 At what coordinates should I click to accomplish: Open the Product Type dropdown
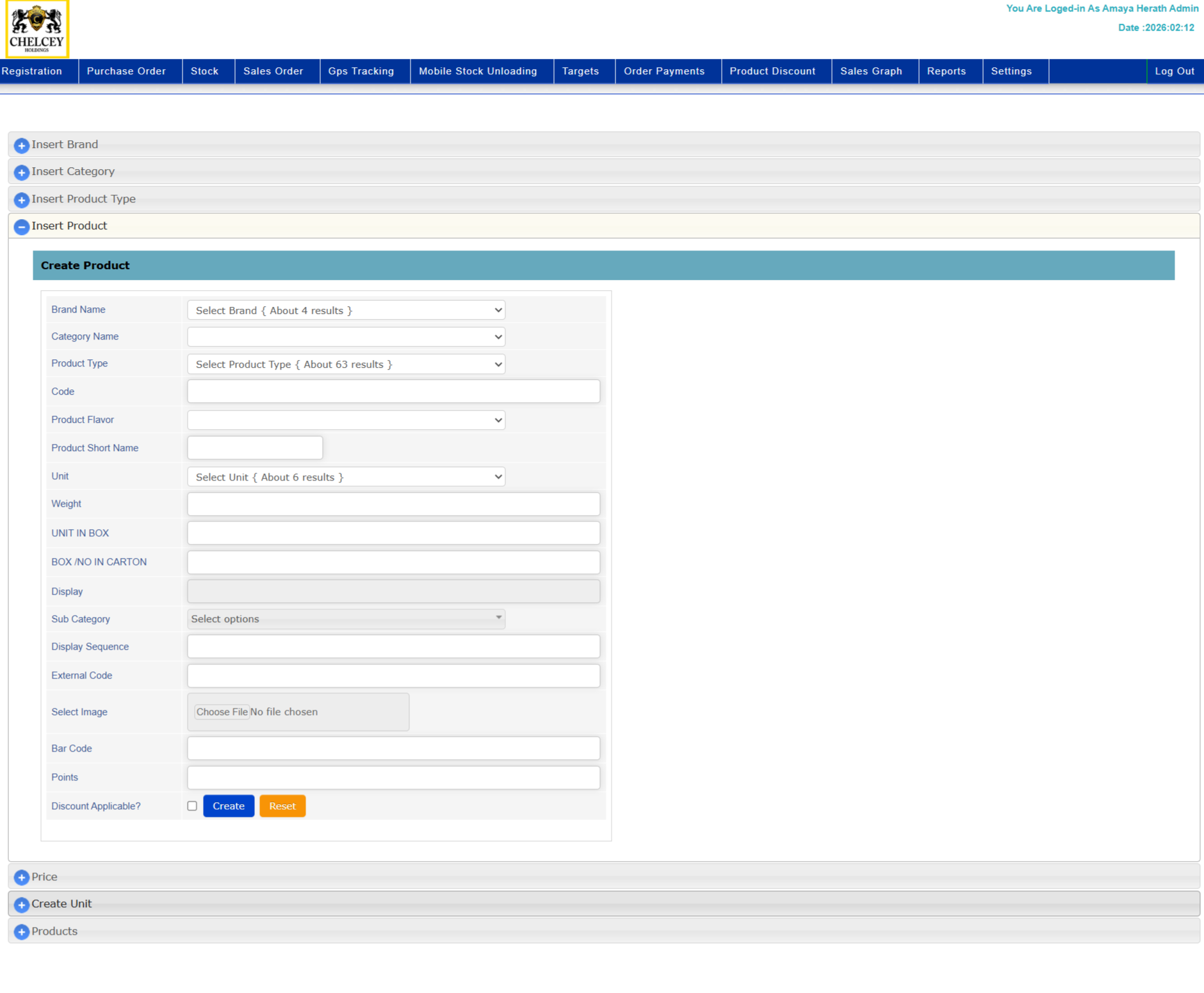pos(346,364)
